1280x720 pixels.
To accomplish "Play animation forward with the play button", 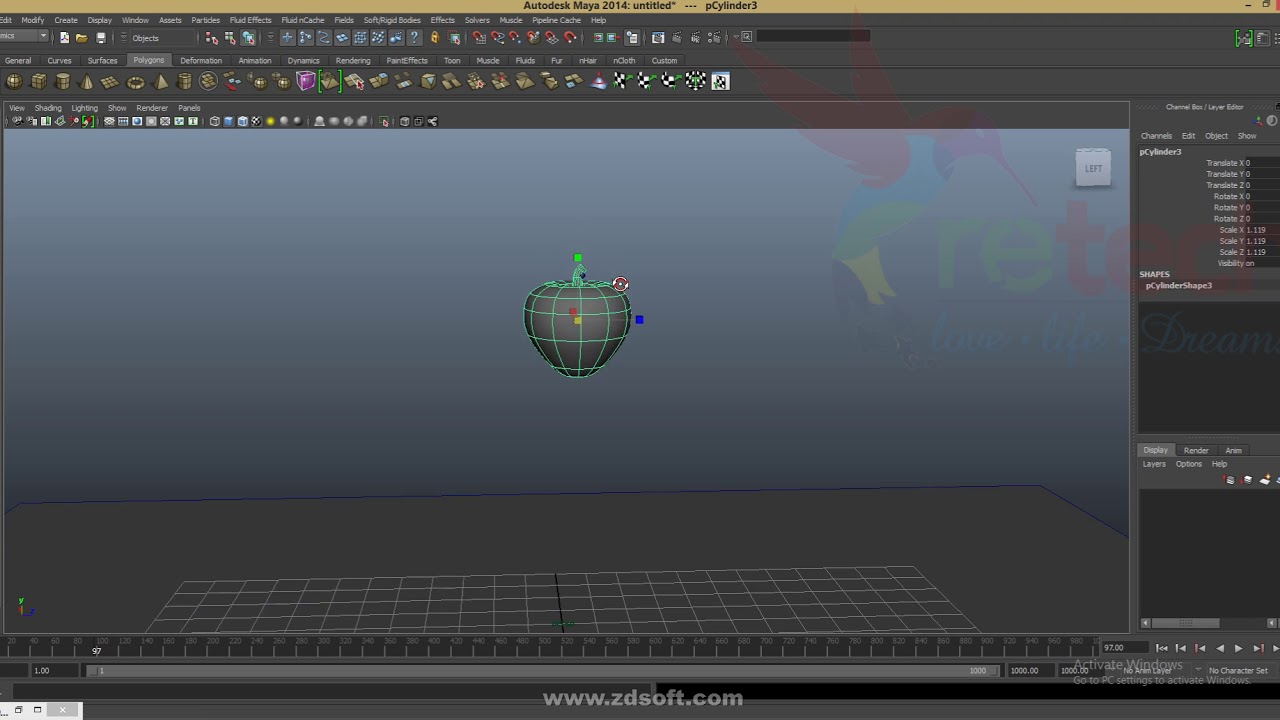I will (1238, 649).
